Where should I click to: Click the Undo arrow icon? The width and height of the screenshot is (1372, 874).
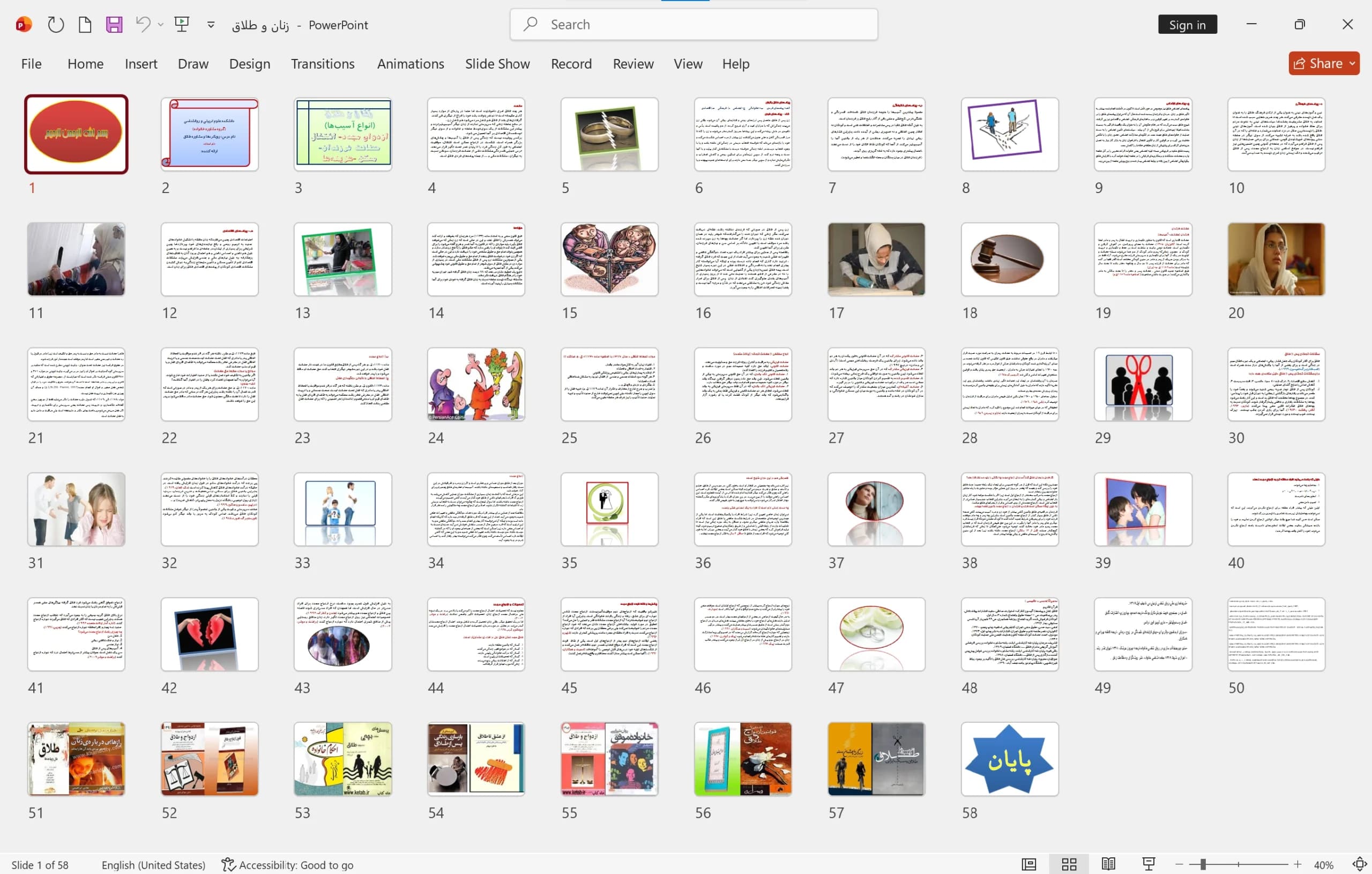(143, 24)
